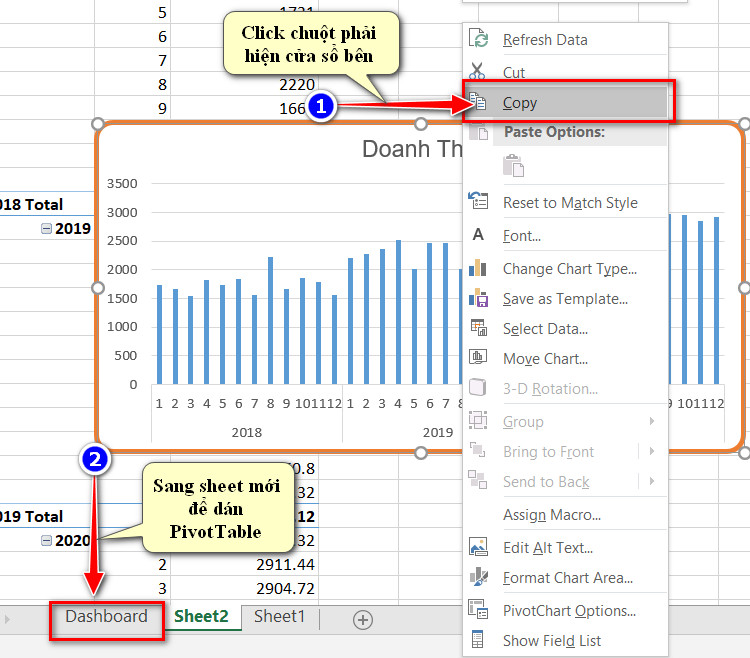Click the Select Data icon

479,328
